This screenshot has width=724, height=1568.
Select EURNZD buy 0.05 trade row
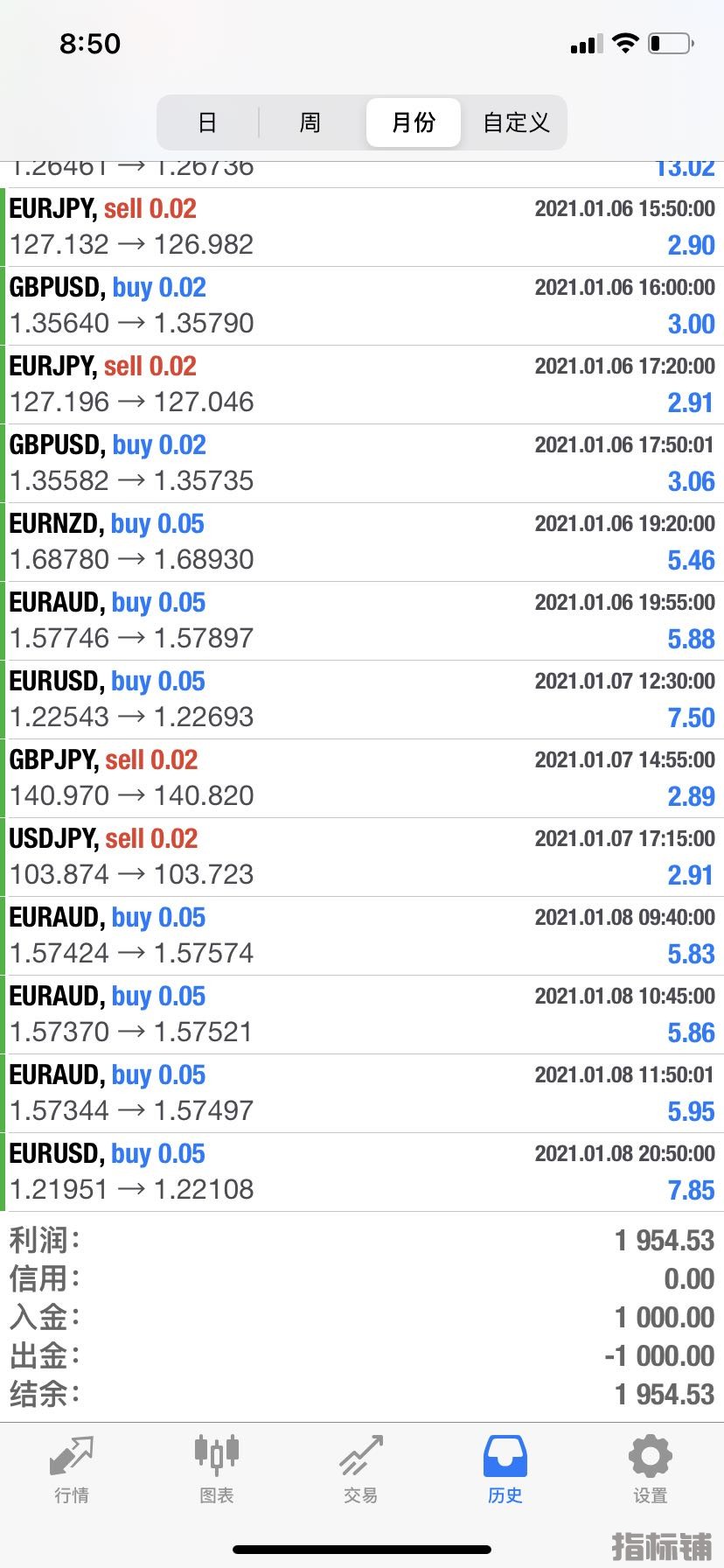point(362,542)
